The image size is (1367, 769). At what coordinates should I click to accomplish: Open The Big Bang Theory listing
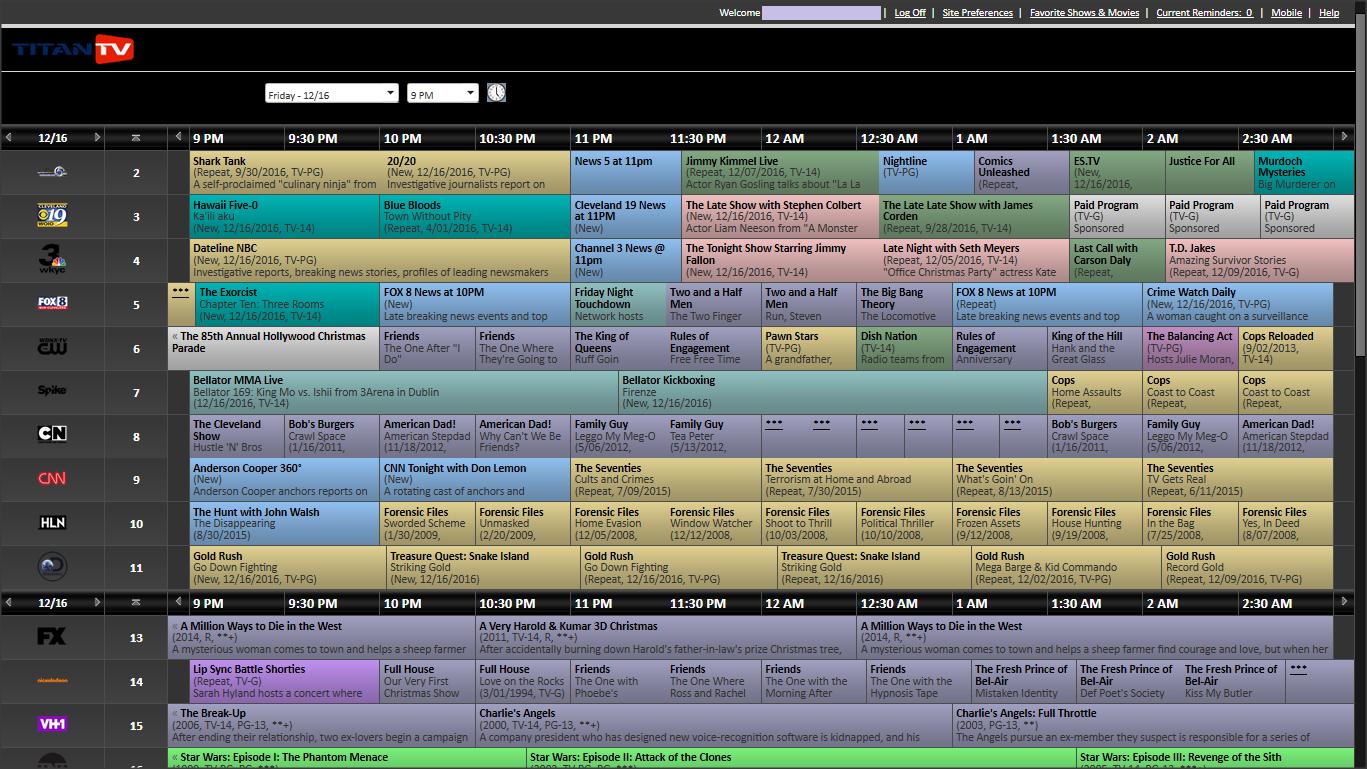click(904, 304)
